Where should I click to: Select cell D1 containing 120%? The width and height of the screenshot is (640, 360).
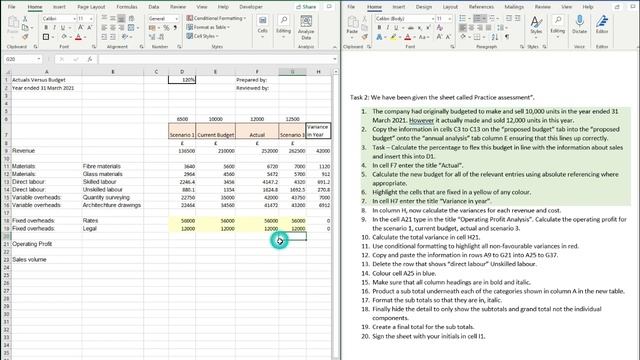pos(182,80)
